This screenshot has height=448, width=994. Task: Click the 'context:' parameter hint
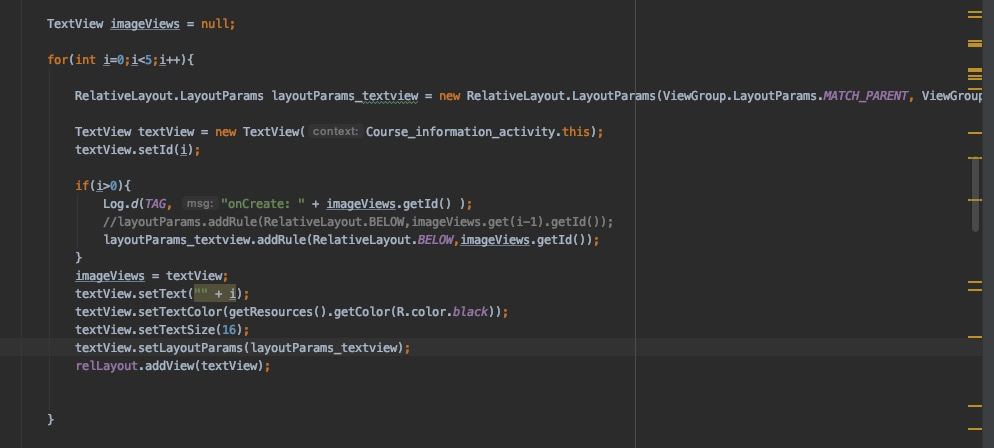tap(336, 132)
